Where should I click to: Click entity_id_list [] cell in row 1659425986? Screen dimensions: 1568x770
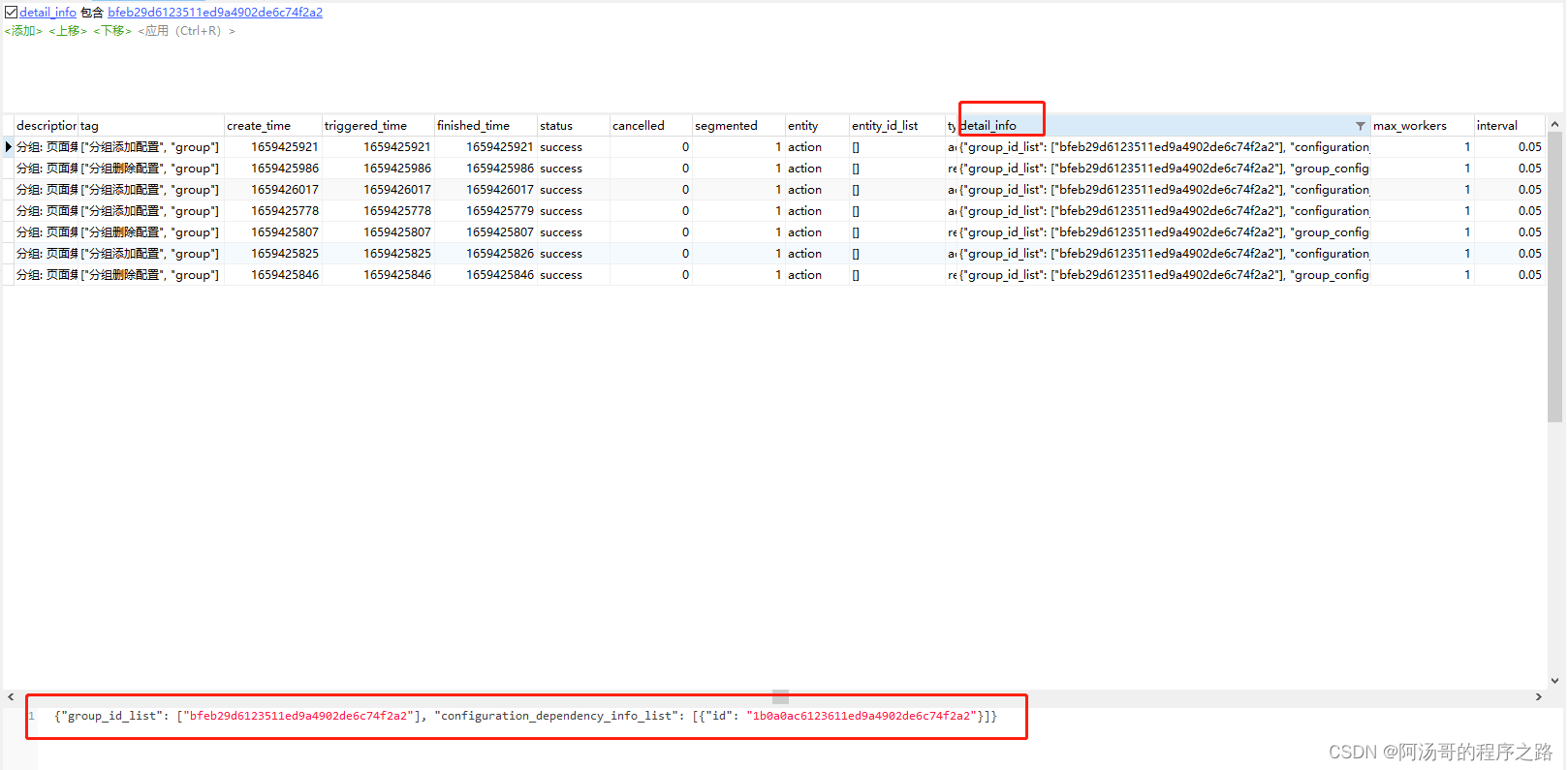coord(897,169)
